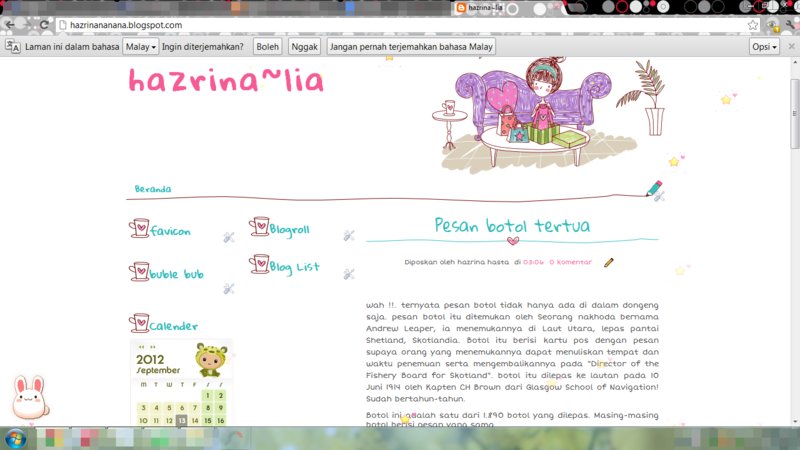The width and height of the screenshot is (800, 450).
Task: Click the pencil edit-post icon after komentar
Action: [x=609, y=263]
